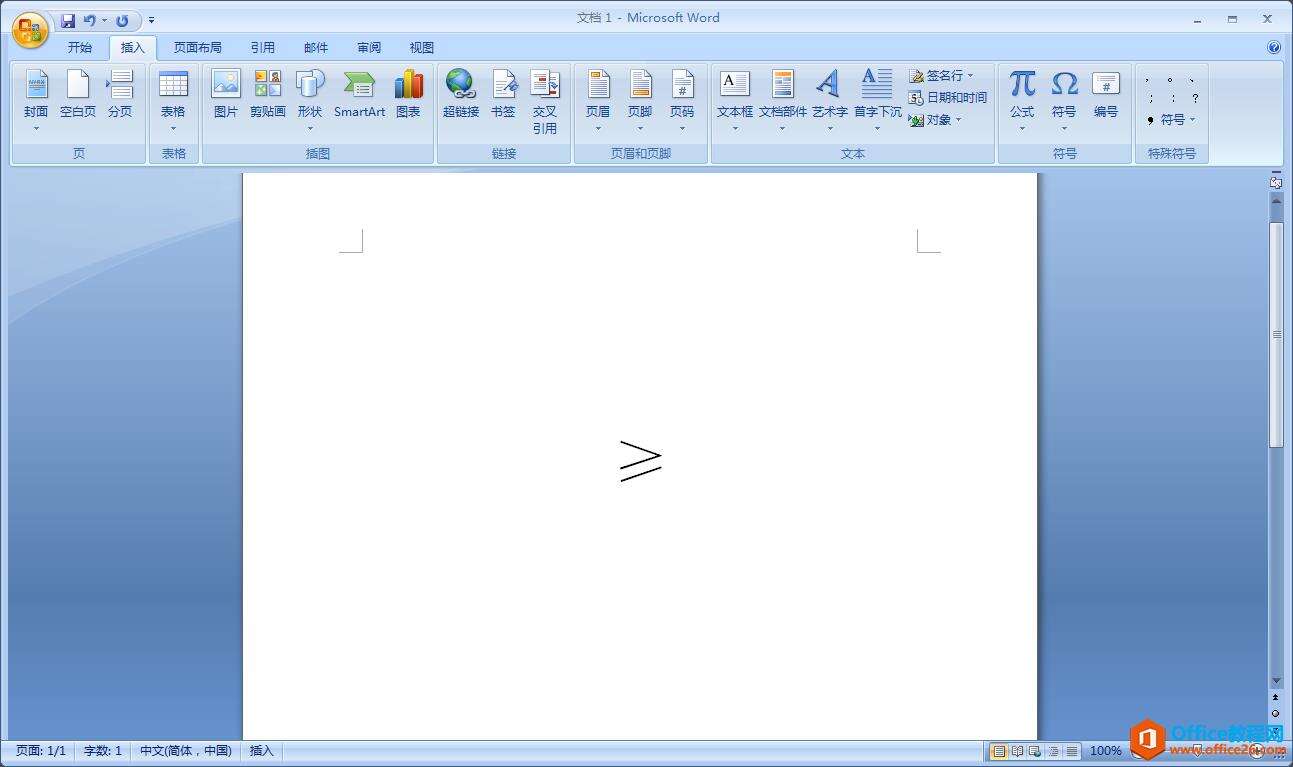
Task: Click the 中文(简体，中国) language indicator
Action: [185, 751]
